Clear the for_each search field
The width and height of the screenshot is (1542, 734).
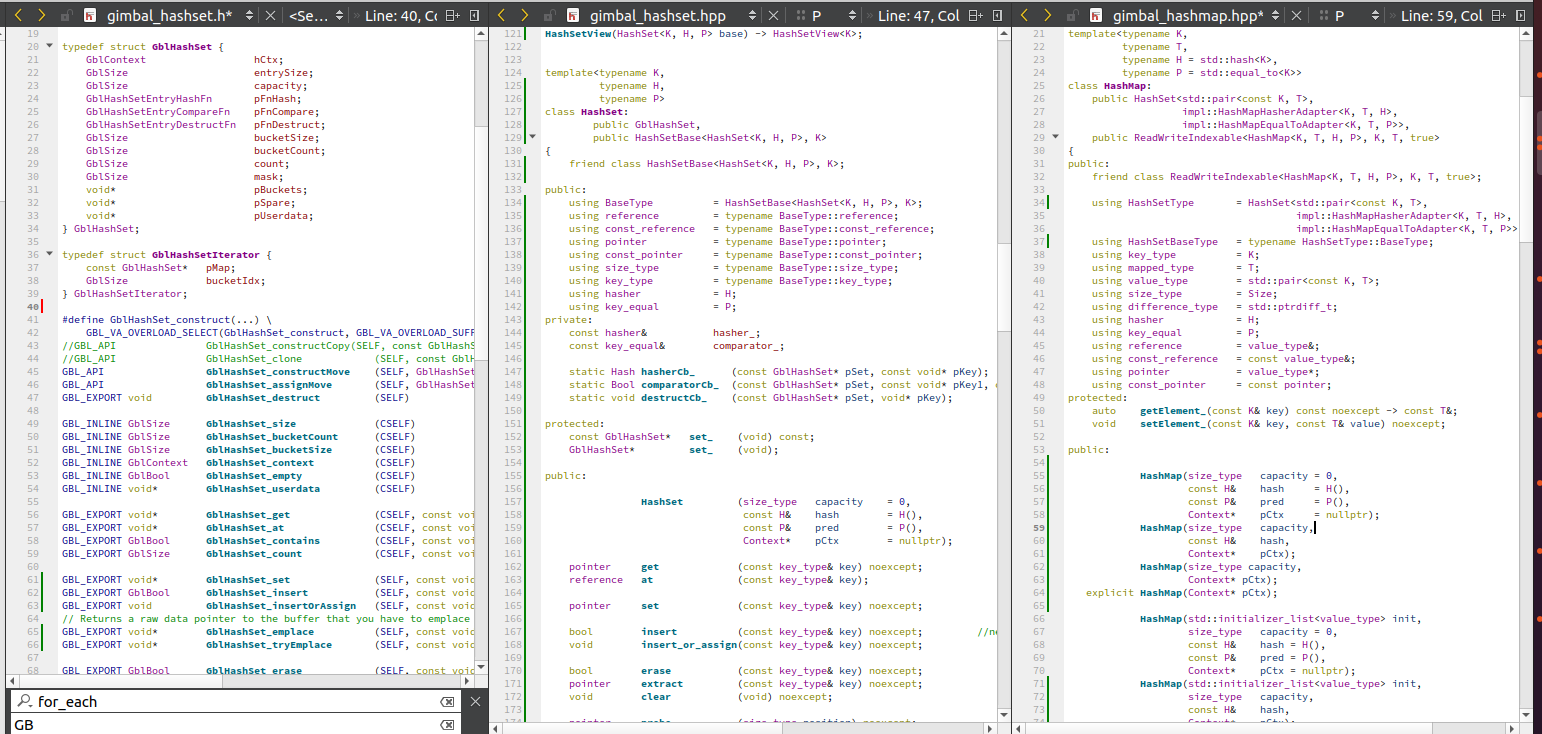pos(447,702)
